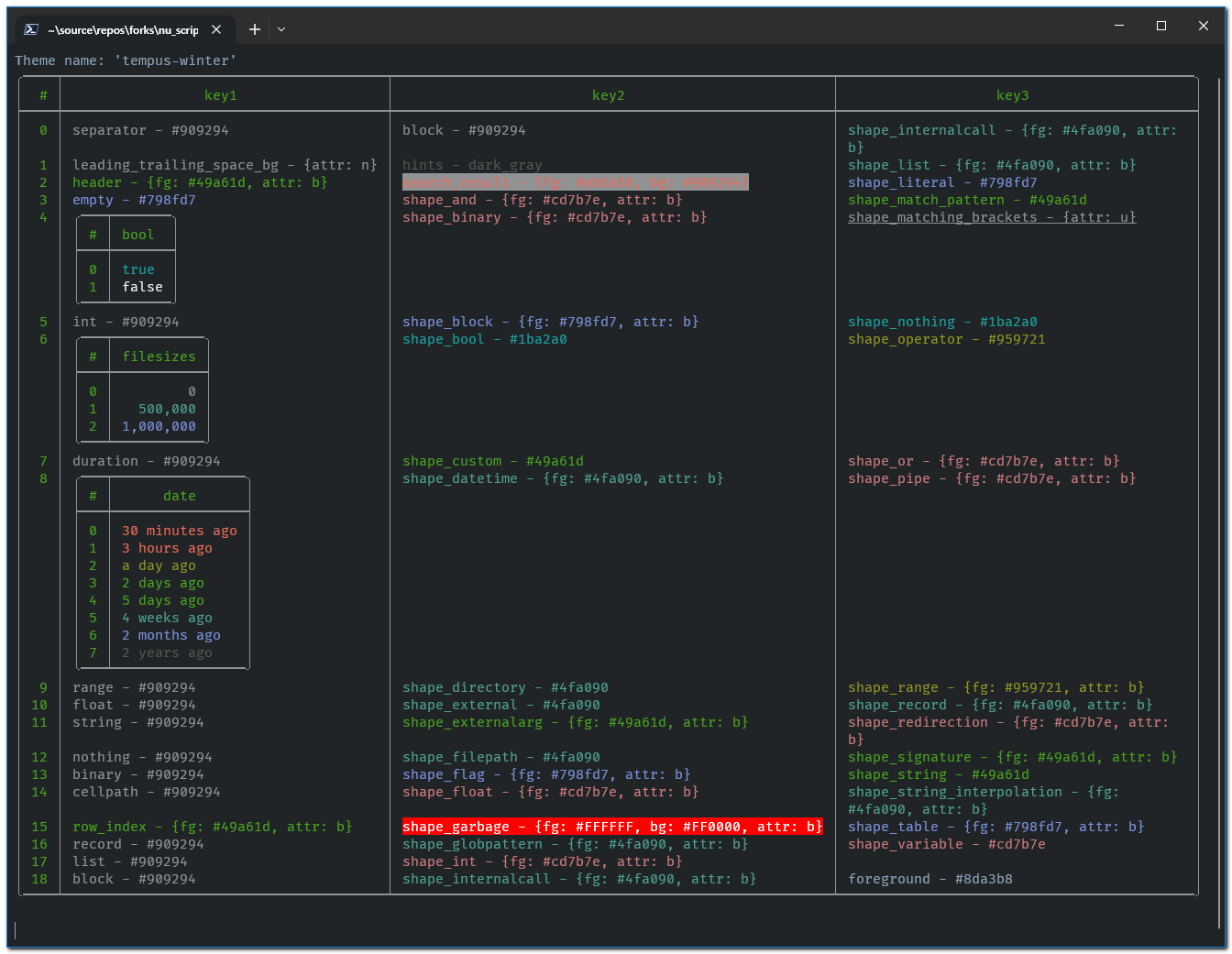Image resolution: width=1232 pixels, height=954 pixels.
Task: Click the 'date' nested table header
Action: 180,496
